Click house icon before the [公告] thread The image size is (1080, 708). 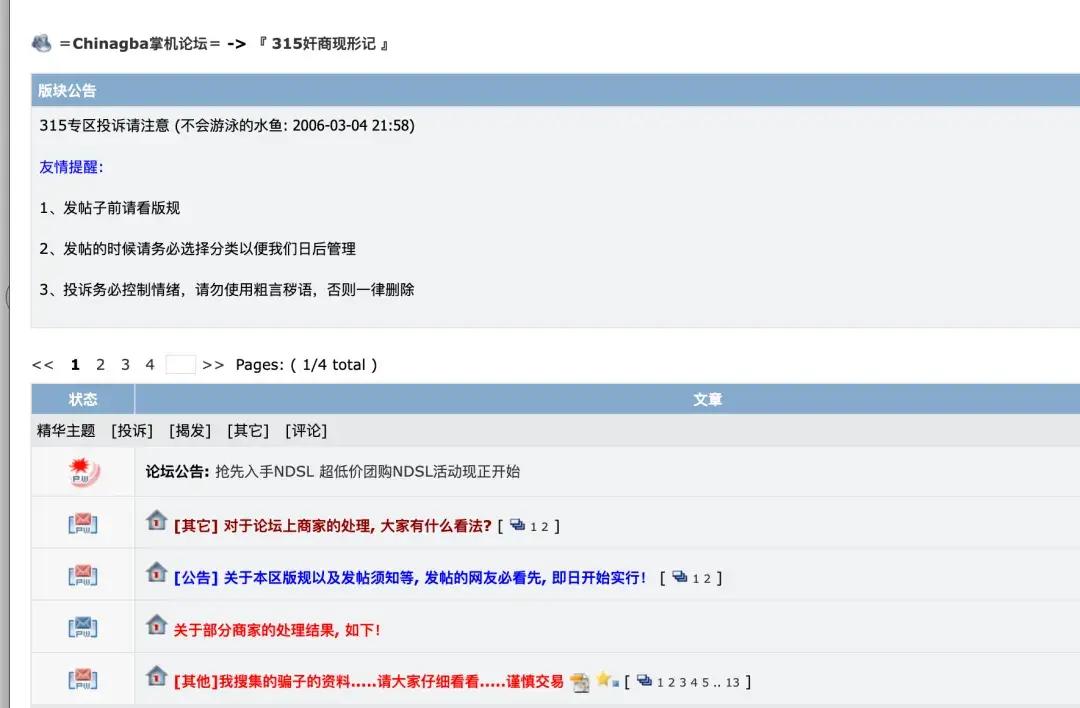coord(156,573)
